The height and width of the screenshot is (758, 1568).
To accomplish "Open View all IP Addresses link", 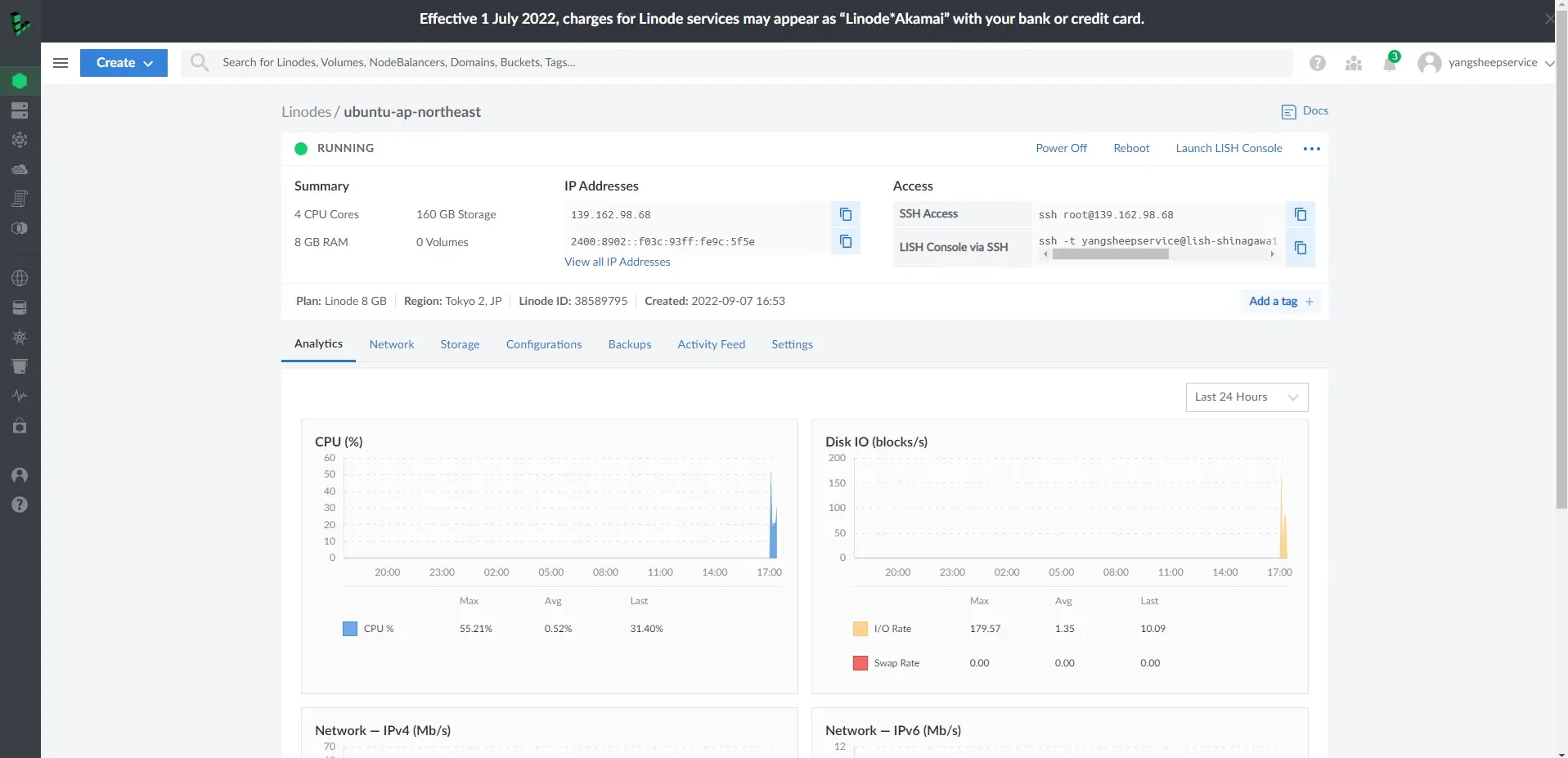I will 618,262.
